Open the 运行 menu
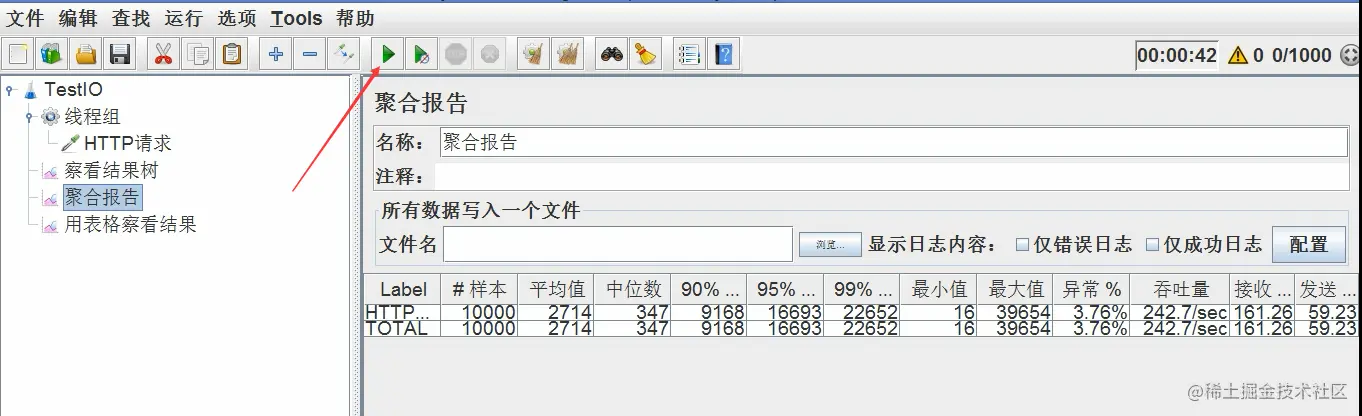This screenshot has height=416, width=1362. click(184, 18)
